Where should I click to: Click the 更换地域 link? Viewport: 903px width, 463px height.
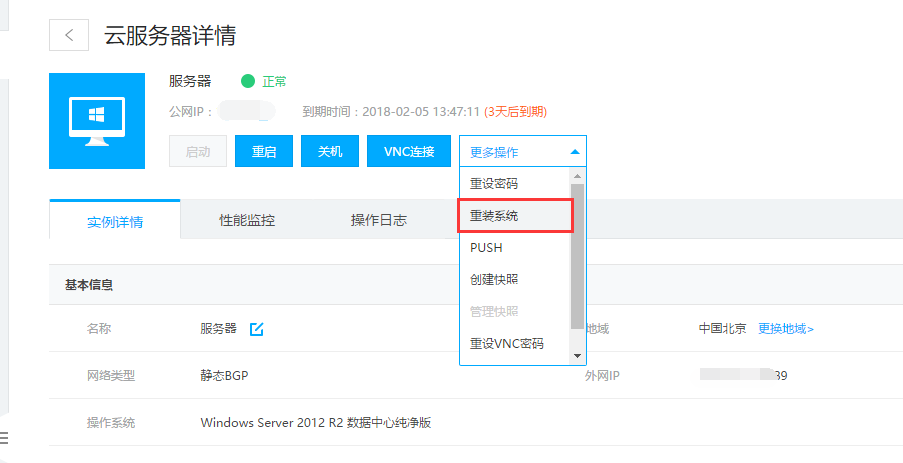tap(785, 329)
